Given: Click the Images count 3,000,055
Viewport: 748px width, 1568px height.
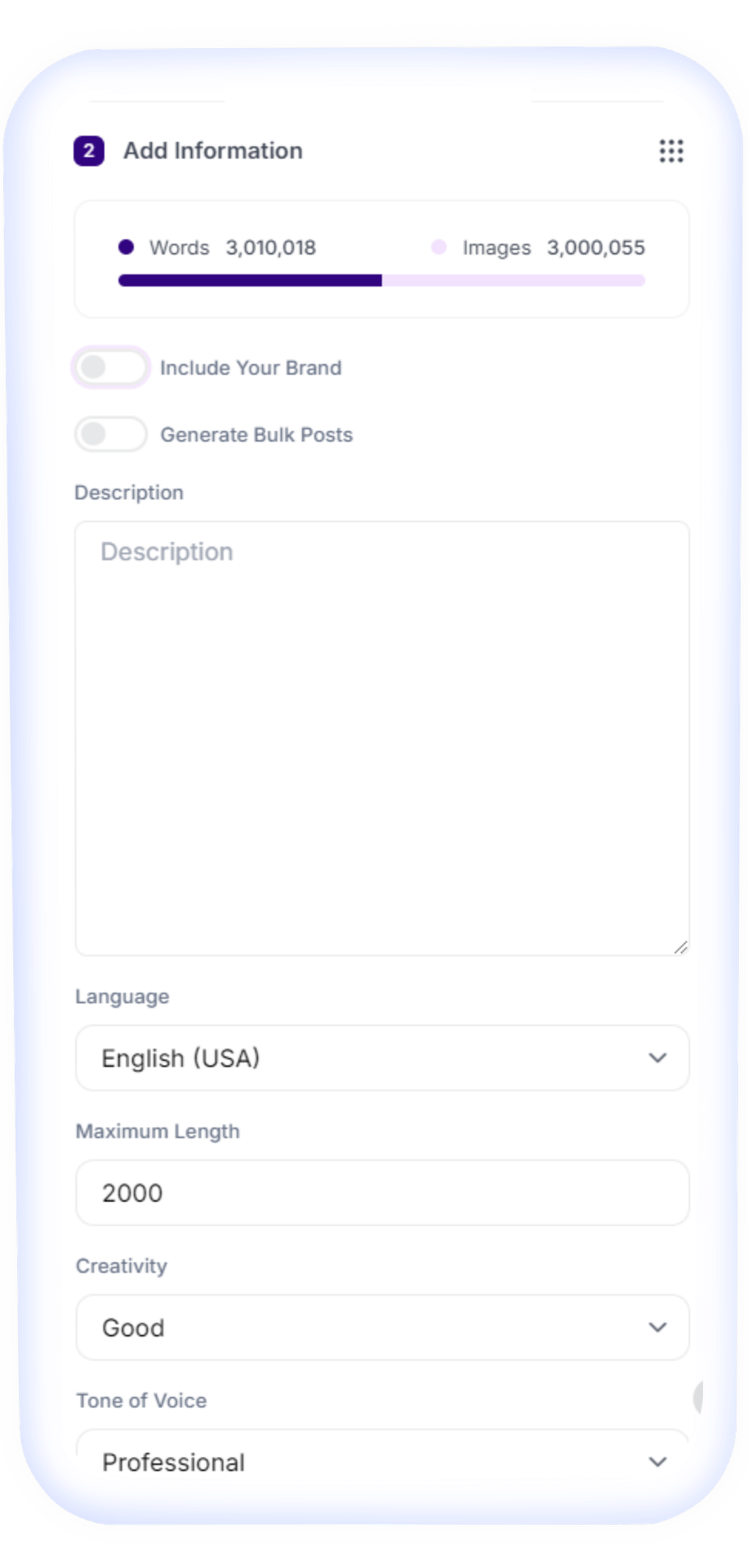Looking at the screenshot, I should click(x=596, y=247).
